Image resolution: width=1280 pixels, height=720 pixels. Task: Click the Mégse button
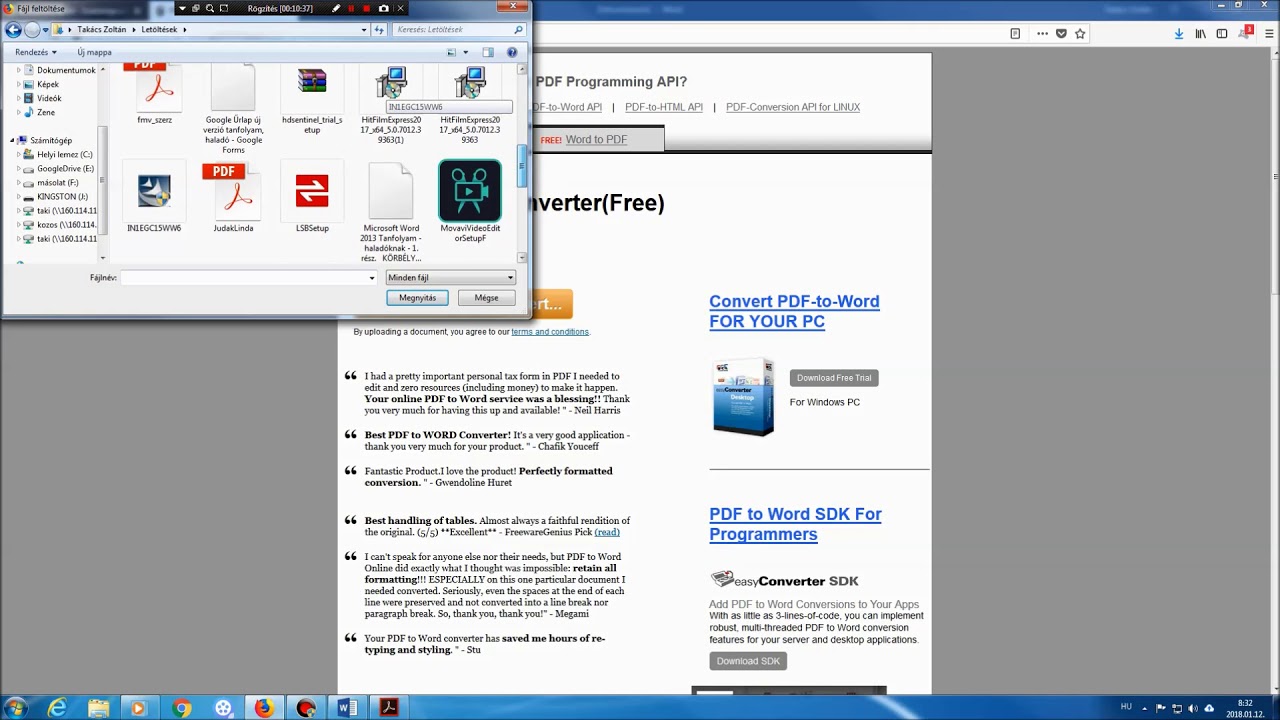click(486, 297)
